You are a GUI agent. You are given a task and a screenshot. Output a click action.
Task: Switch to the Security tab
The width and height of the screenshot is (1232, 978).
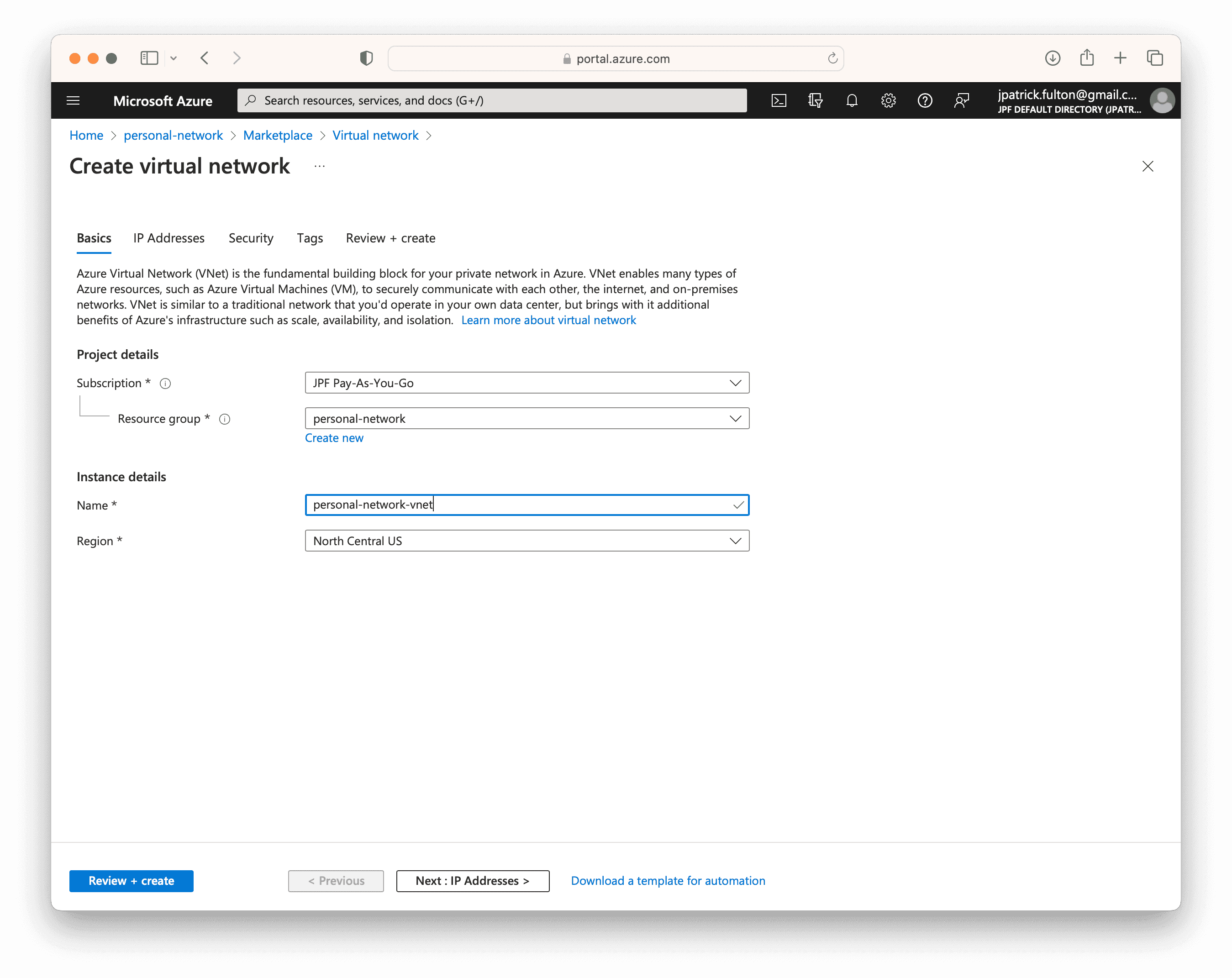(x=251, y=238)
